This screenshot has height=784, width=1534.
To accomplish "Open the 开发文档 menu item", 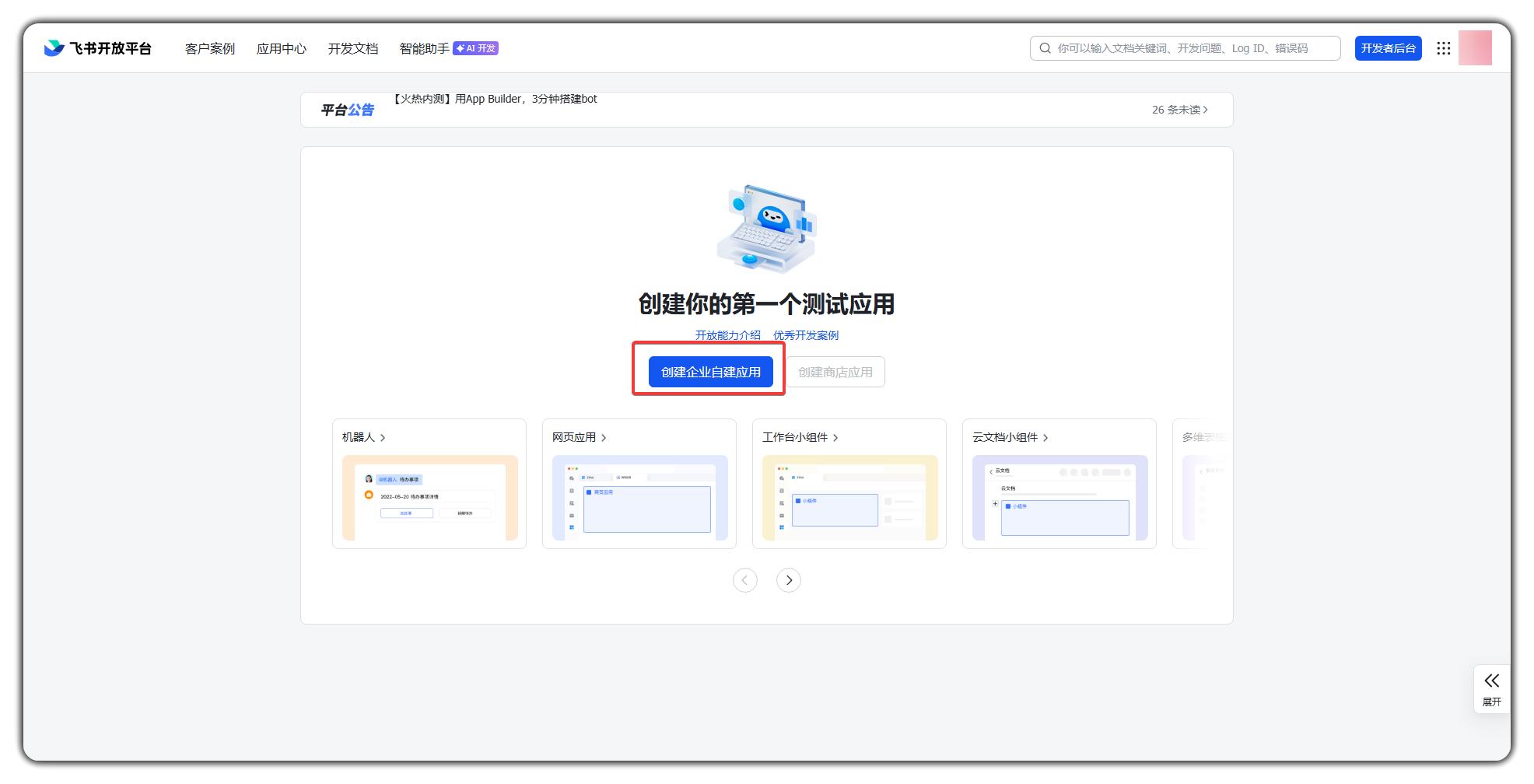I will click(352, 48).
